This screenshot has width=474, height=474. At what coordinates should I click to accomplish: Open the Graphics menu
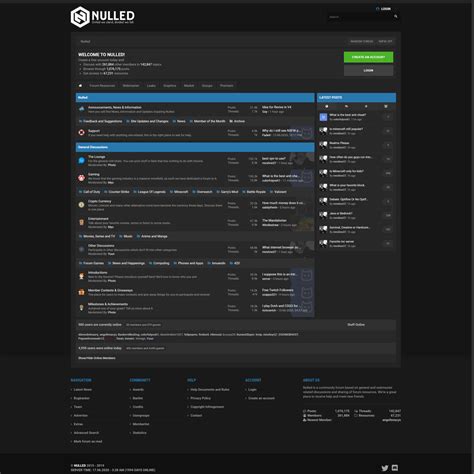pyautogui.click(x=170, y=86)
